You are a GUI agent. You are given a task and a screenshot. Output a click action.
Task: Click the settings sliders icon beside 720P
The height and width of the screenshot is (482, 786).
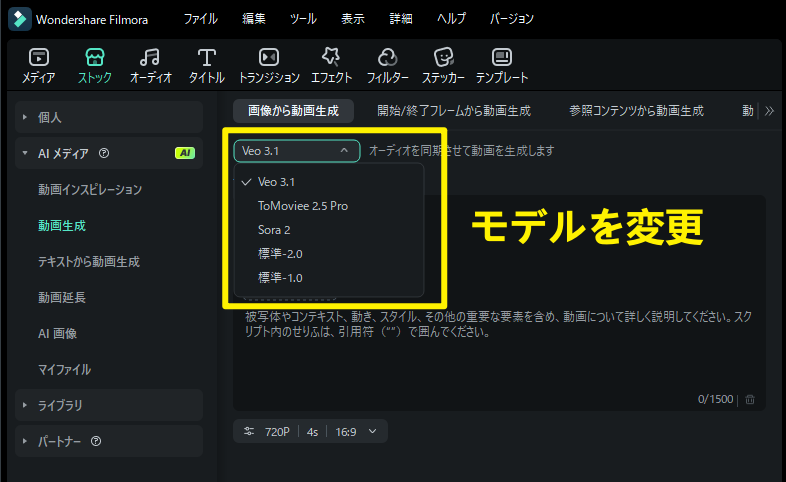pos(249,431)
